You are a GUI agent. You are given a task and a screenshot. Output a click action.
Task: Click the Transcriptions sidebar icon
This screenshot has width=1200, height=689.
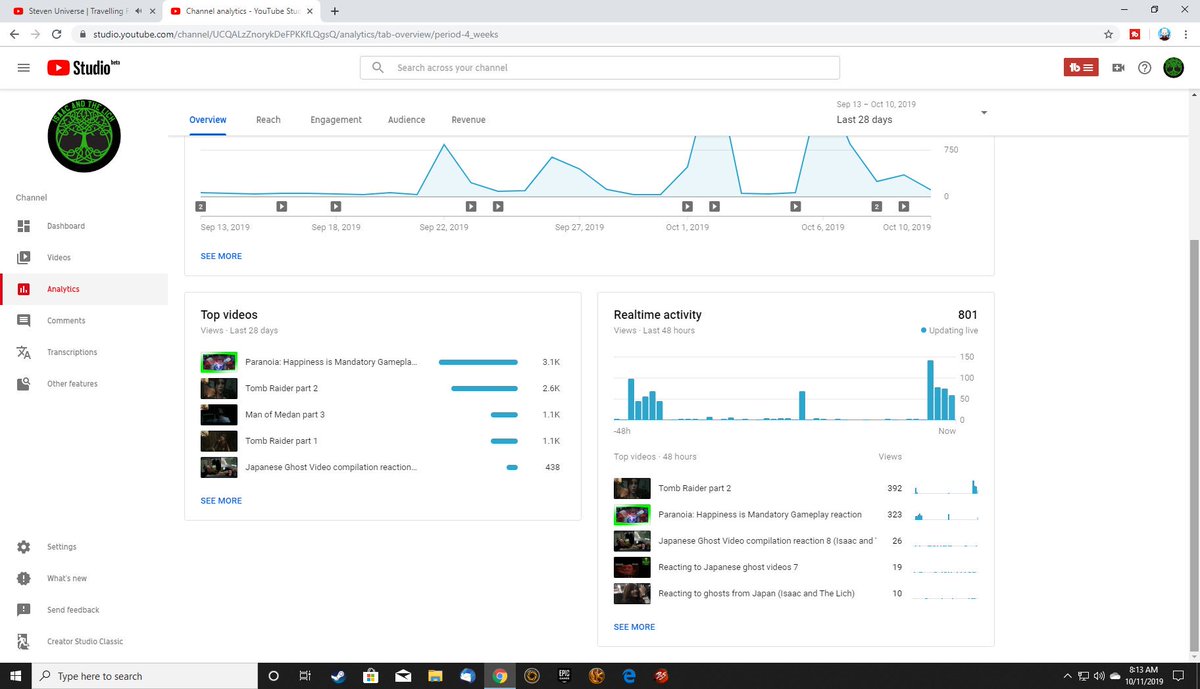click(x=24, y=352)
